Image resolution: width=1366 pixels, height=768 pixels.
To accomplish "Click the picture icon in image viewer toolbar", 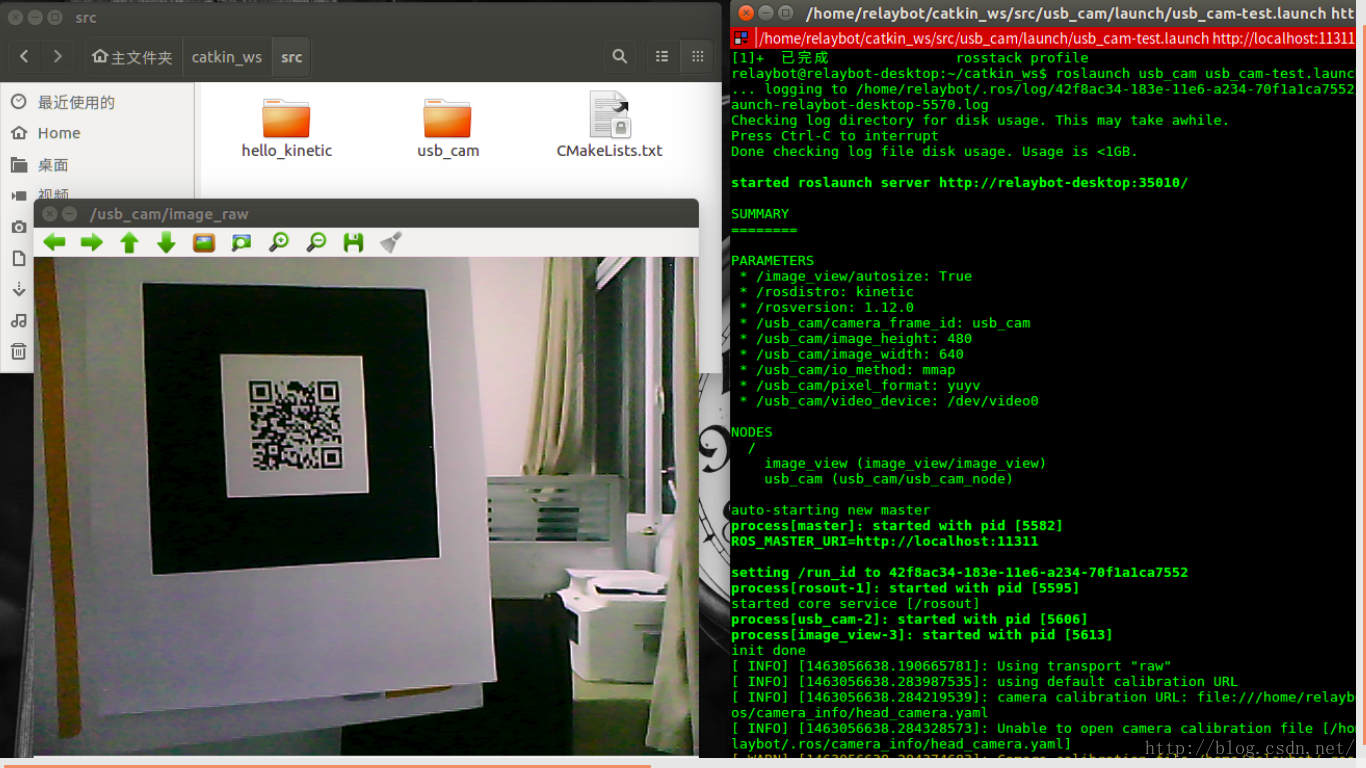I will (204, 242).
